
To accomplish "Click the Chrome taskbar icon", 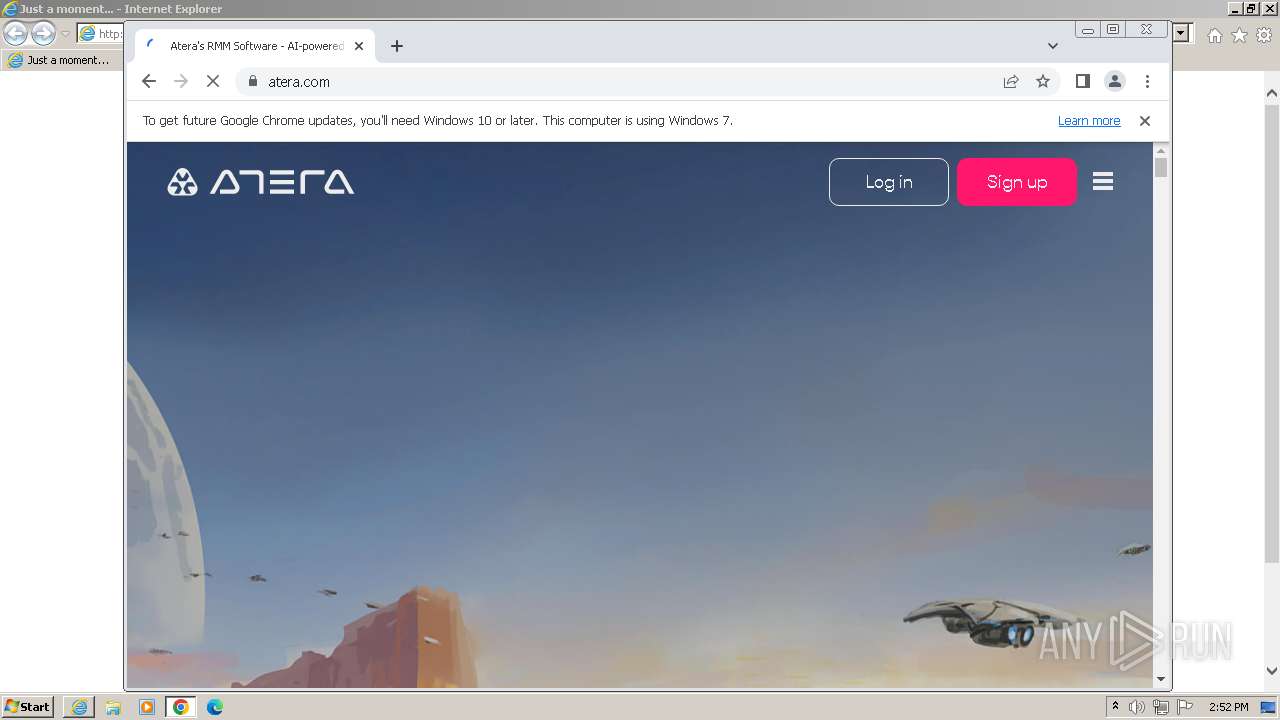I will point(181,707).
